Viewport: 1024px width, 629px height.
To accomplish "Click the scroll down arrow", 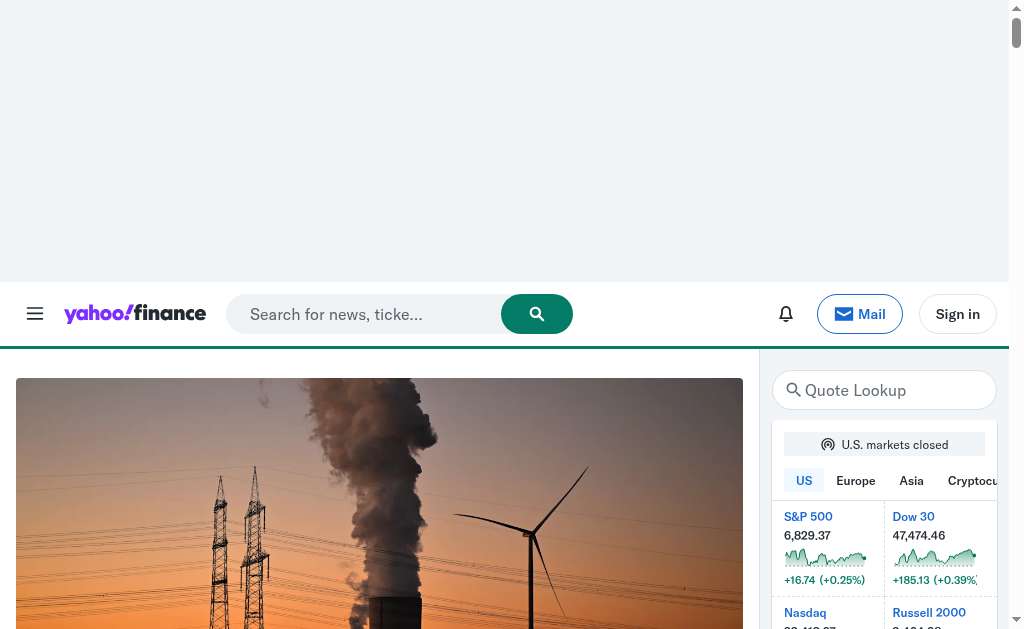I will tap(1016, 620).
